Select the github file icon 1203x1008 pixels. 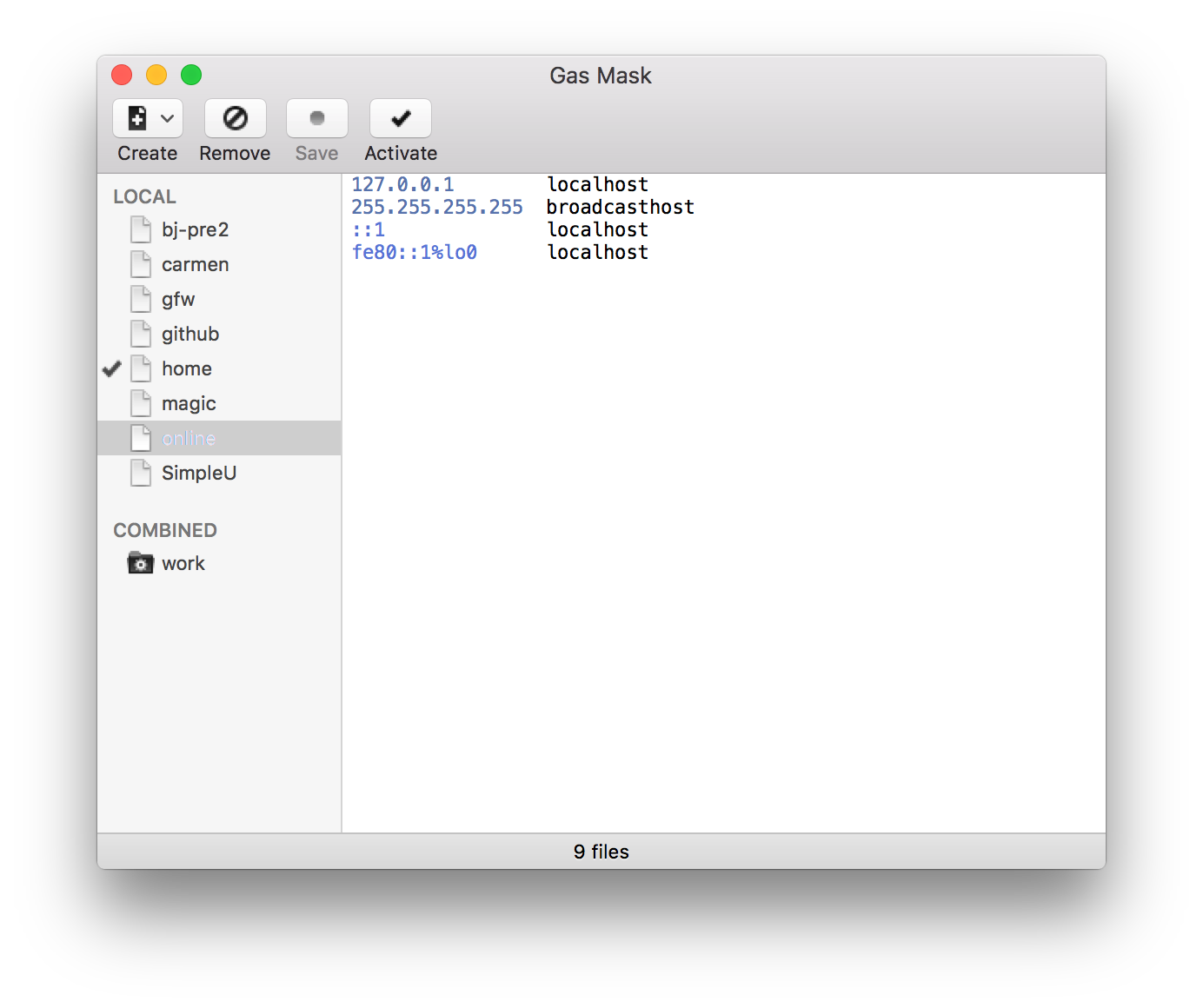click(141, 334)
